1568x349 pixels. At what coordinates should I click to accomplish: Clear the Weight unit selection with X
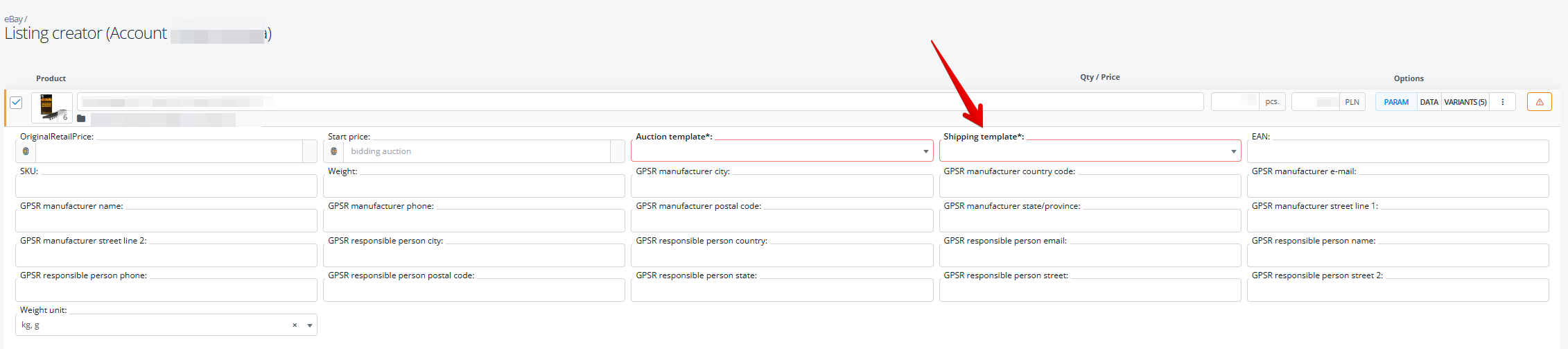point(295,325)
